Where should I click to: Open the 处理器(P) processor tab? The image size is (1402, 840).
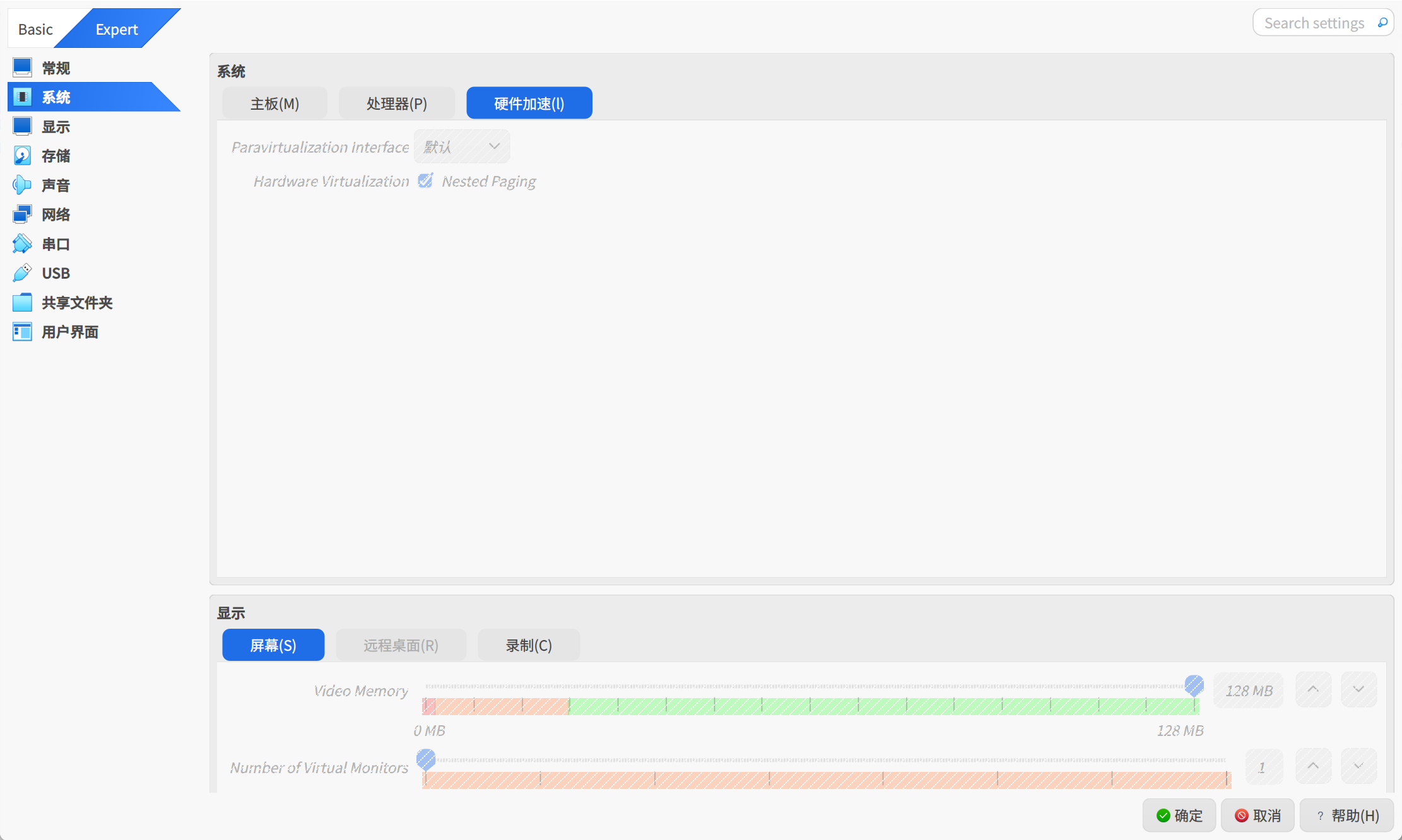coord(396,103)
